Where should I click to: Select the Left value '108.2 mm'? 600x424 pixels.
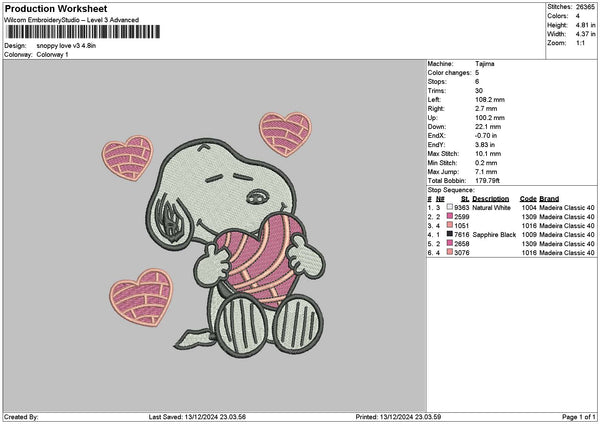pos(490,100)
